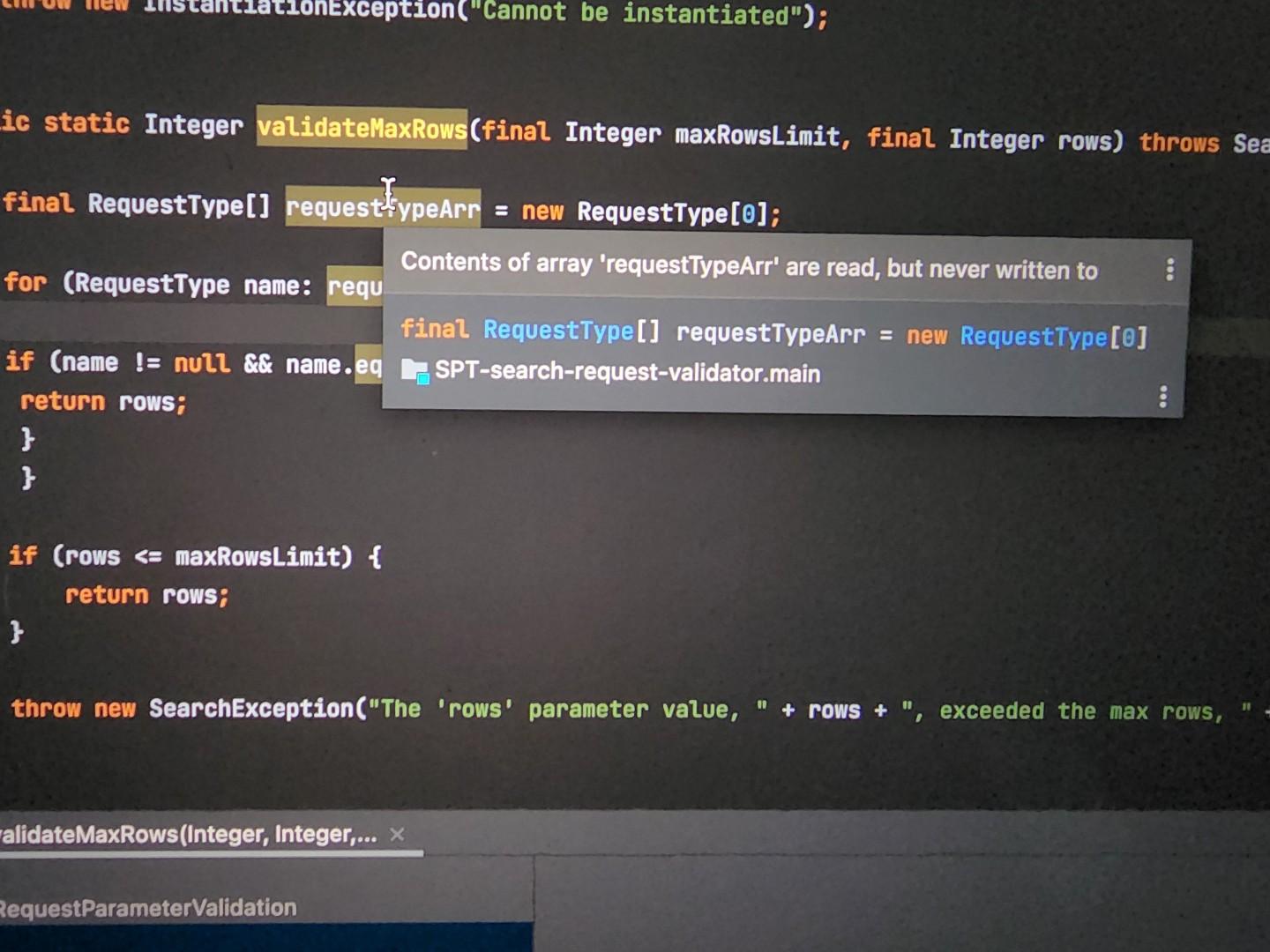
Task: Click the throws keyword in the method signature
Action: [1179, 141]
